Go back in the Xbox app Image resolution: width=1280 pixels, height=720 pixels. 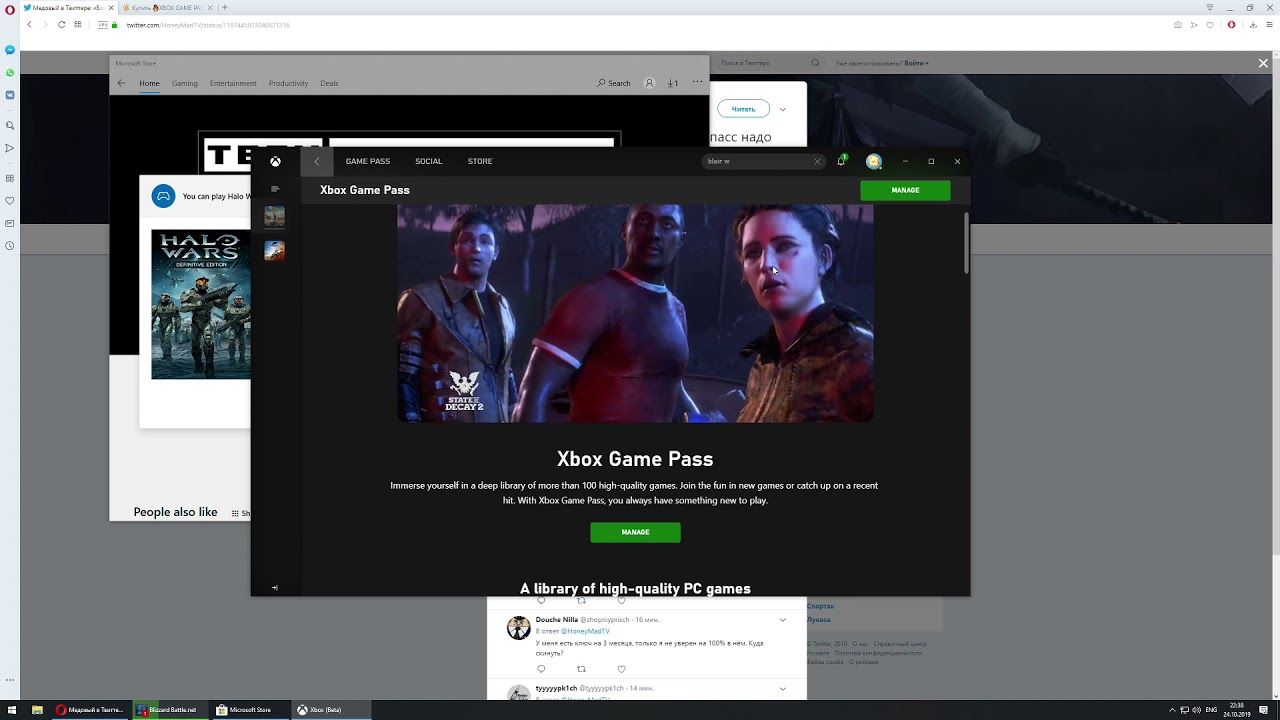tap(317, 161)
